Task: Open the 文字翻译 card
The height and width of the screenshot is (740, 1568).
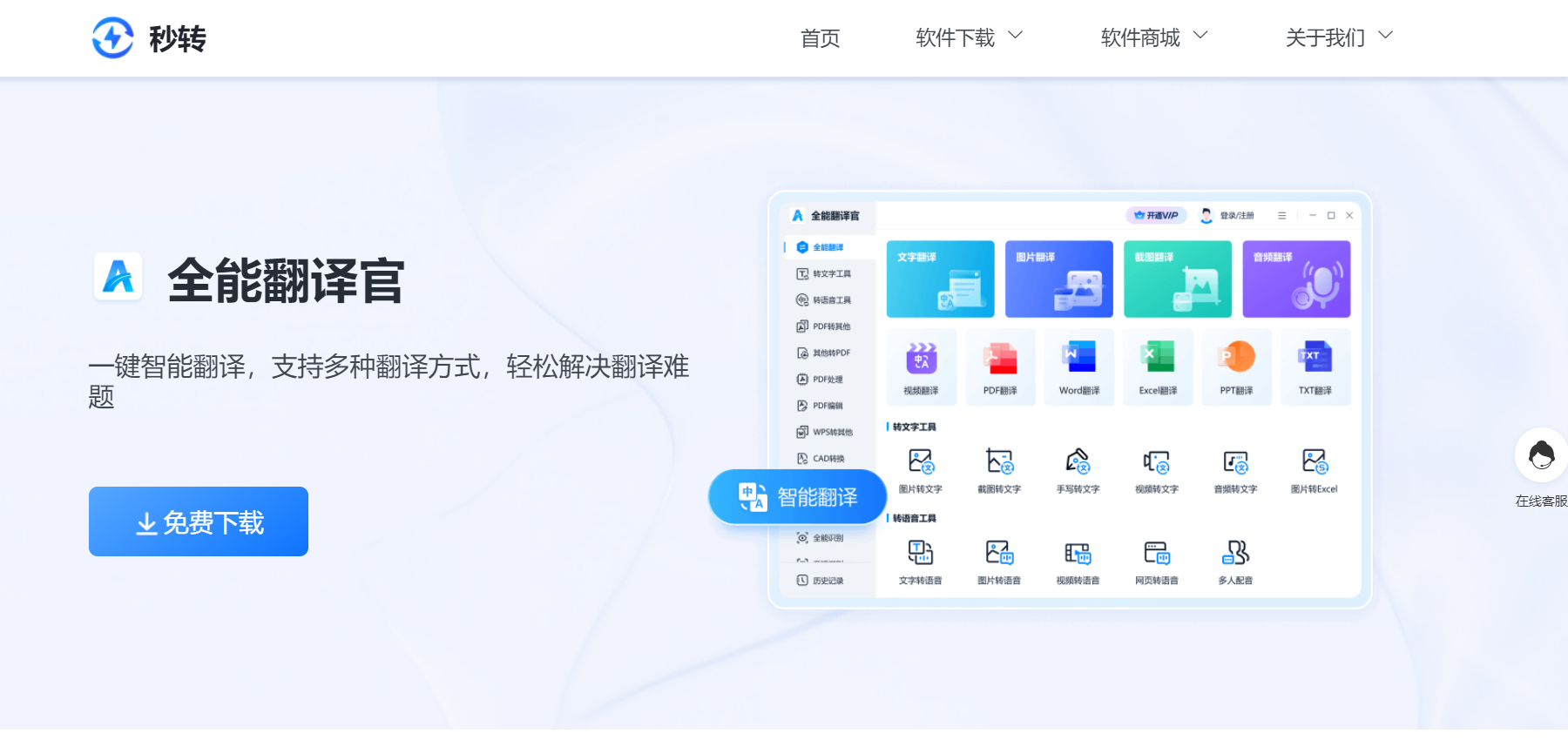Action: (x=940, y=279)
